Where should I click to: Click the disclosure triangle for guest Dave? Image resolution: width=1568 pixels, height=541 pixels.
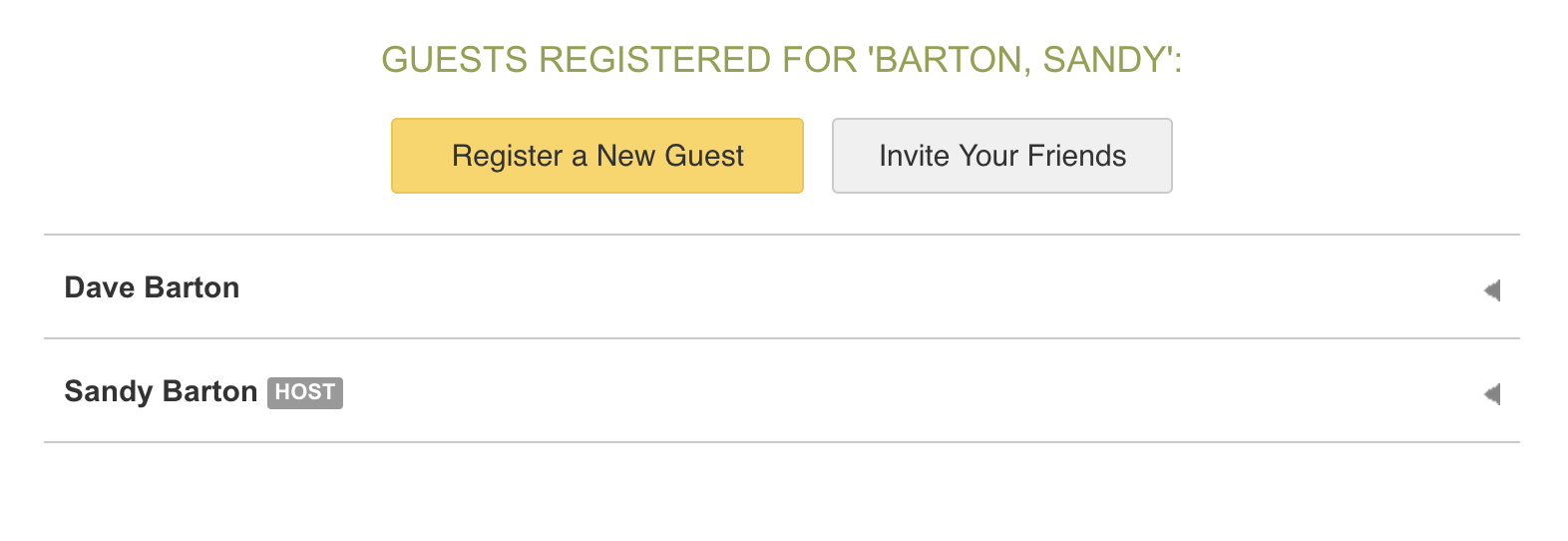pyautogui.click(x=1492, y=290)
